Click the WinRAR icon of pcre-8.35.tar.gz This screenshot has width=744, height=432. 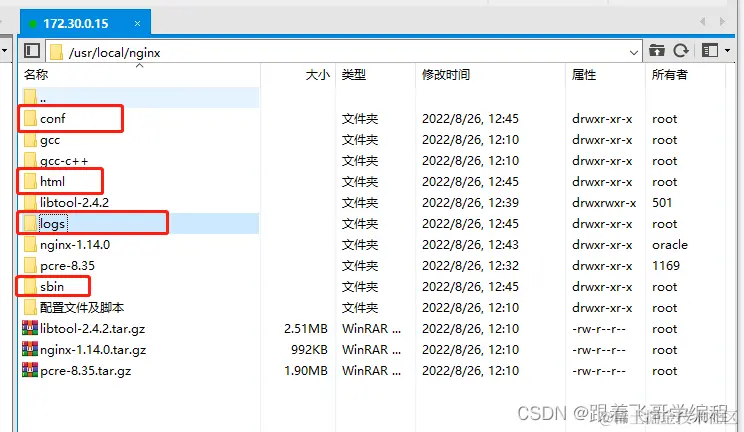pos(30,370)
